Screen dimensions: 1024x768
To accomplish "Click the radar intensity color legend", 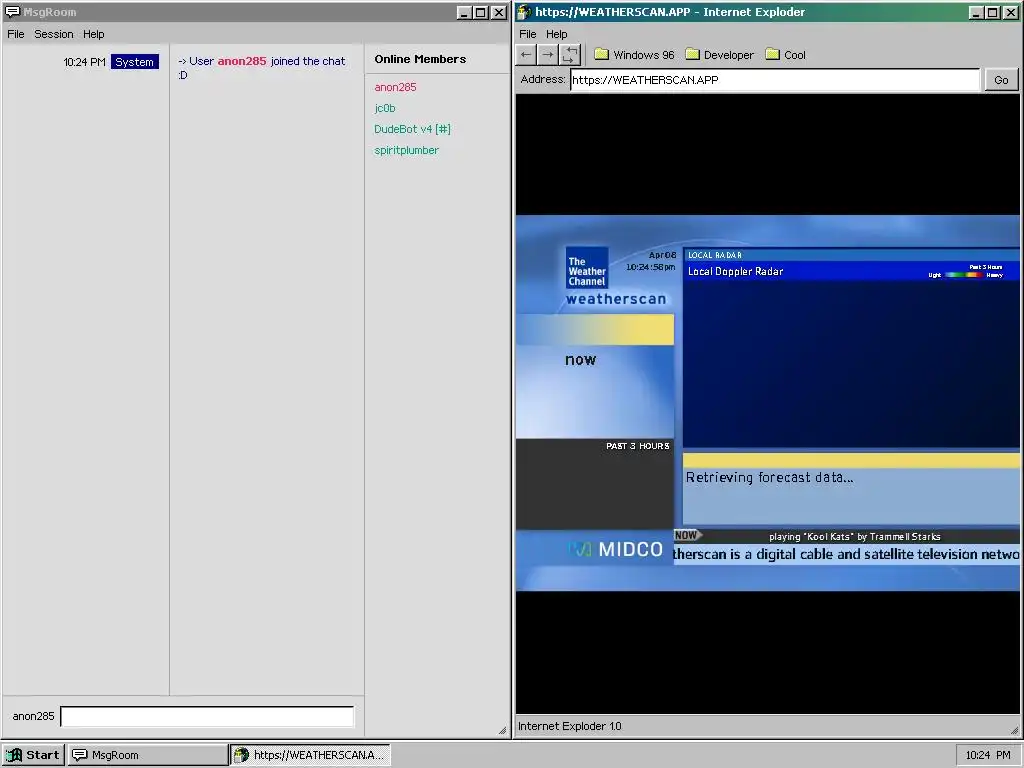I will tap(965, 275).
